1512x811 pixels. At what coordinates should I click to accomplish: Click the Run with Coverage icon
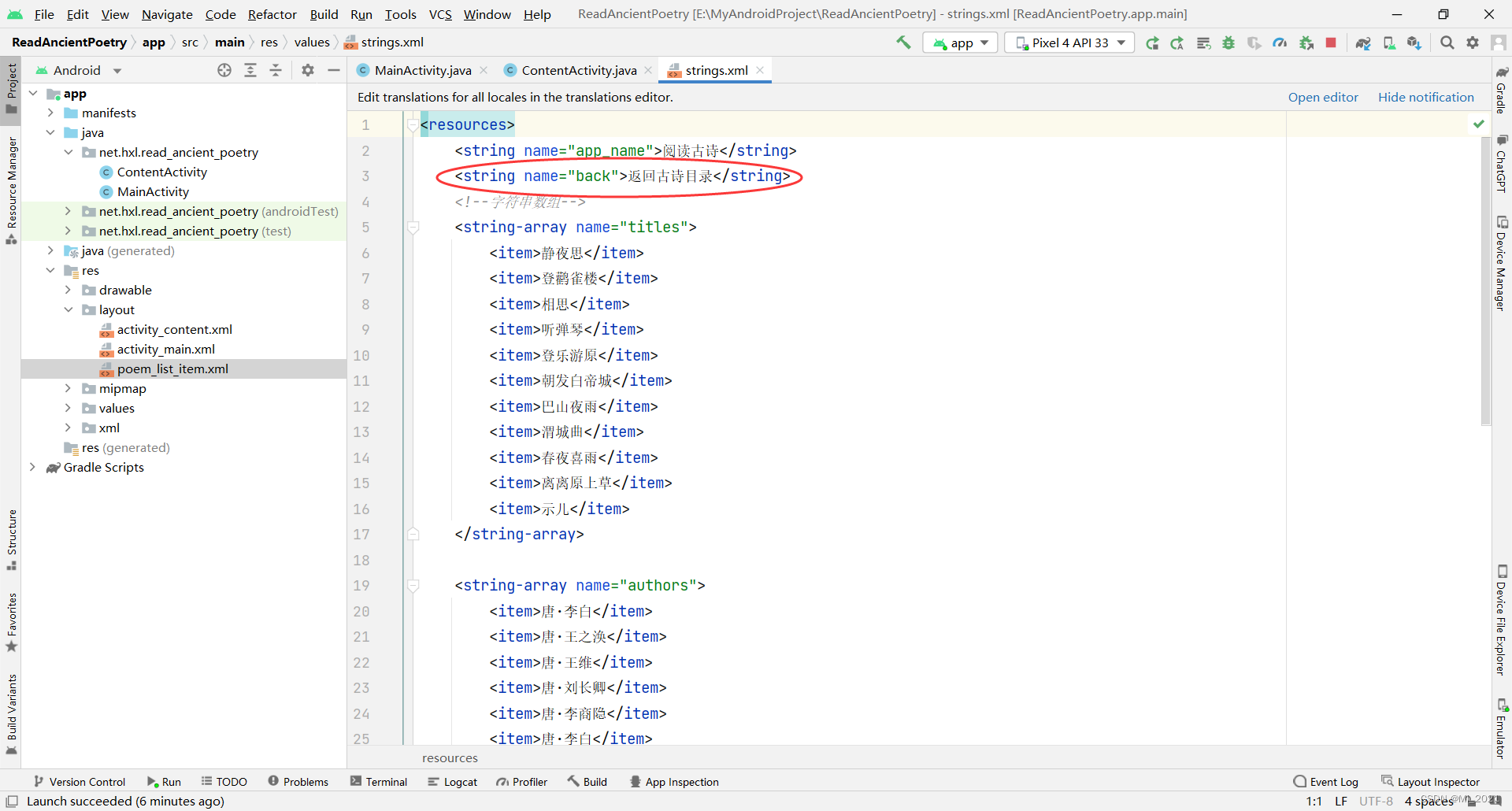pyautogui.click(x=1254, y=43)
